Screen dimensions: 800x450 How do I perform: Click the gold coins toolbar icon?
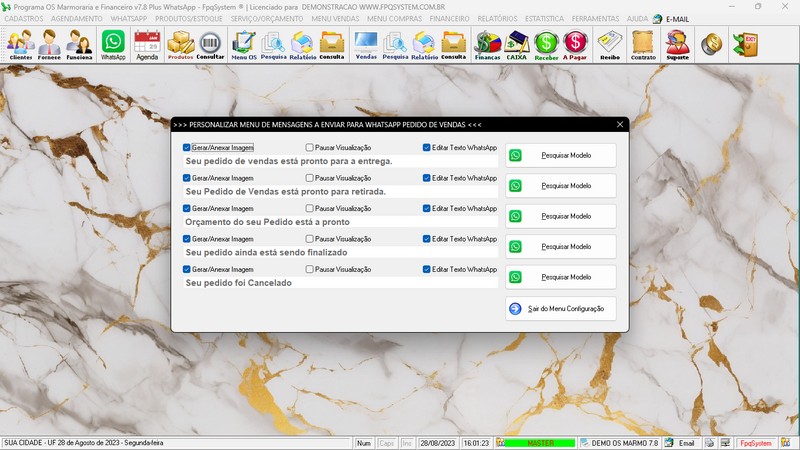(711, 45)
